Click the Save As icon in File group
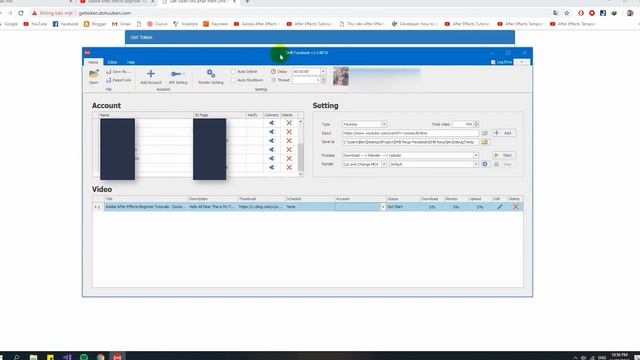The image size is (640, 360). click(118, 72)
